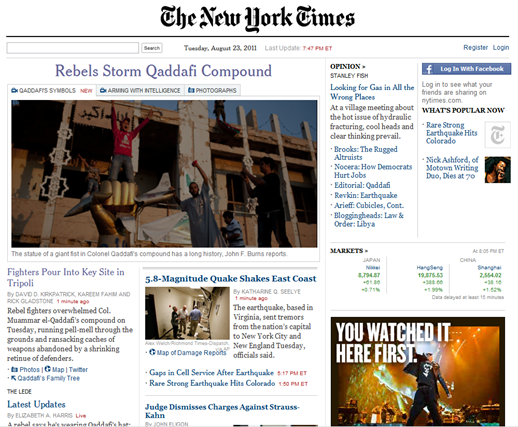Click the video camera icon beside Arming With Intelligence

[x=103, y=90]
